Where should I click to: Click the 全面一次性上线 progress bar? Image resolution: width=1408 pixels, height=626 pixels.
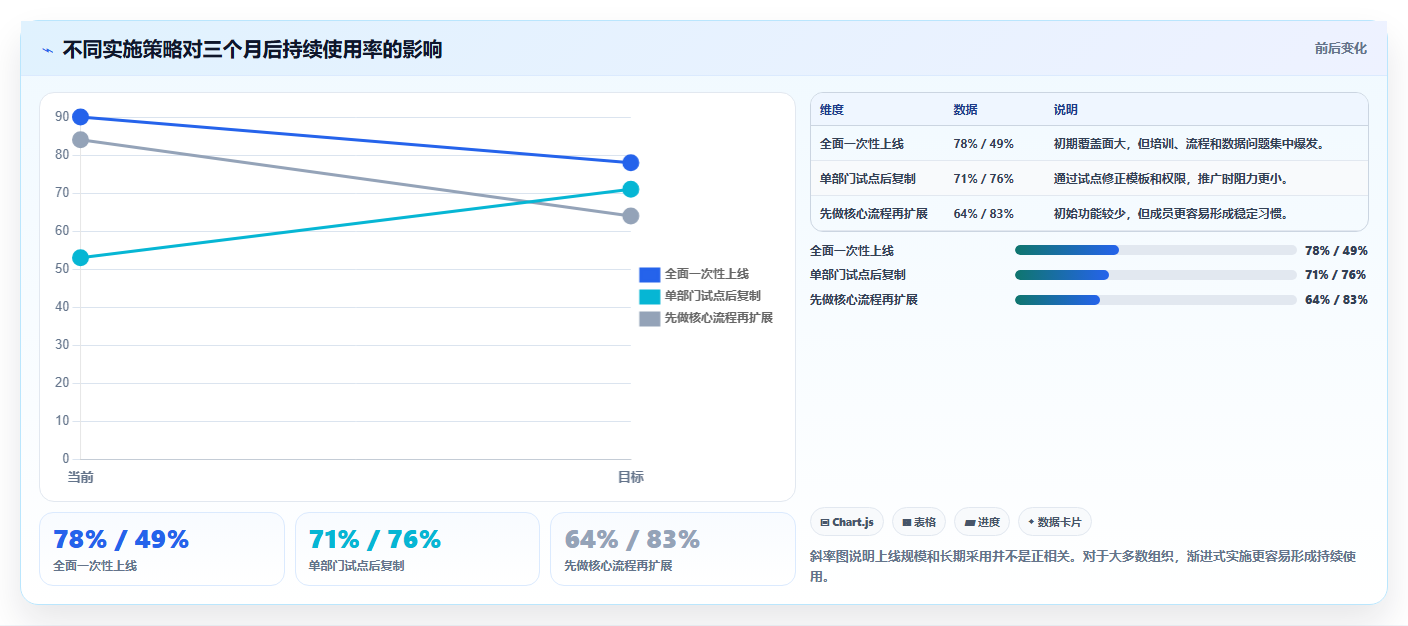[1156, 250]
